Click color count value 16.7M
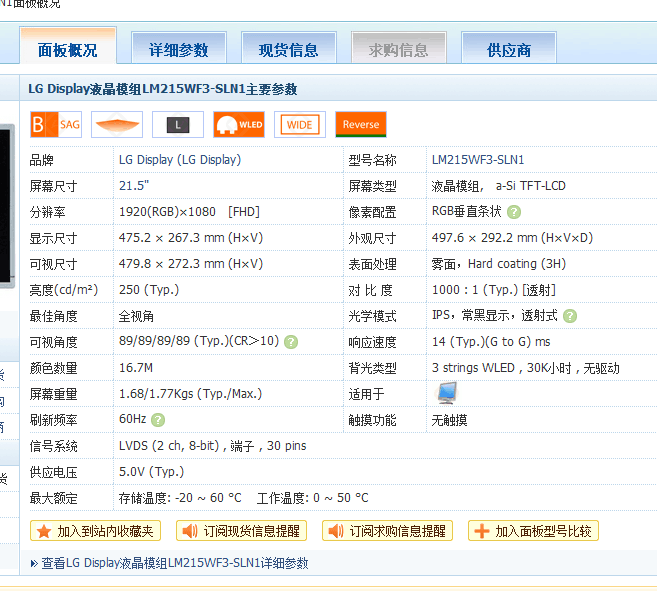 click(x=136, y=368)
